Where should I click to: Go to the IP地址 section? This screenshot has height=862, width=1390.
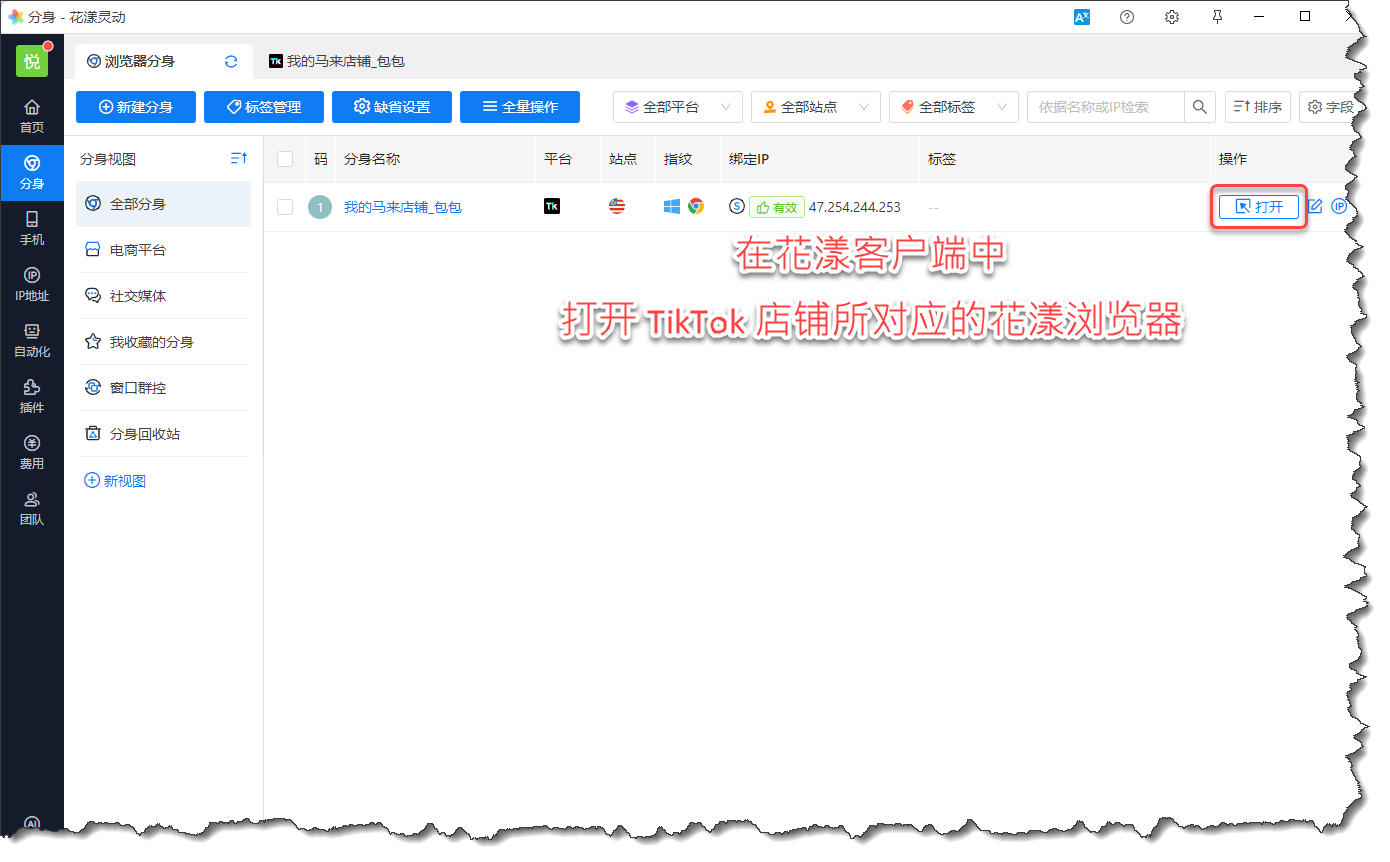click(x=32, y=284)
